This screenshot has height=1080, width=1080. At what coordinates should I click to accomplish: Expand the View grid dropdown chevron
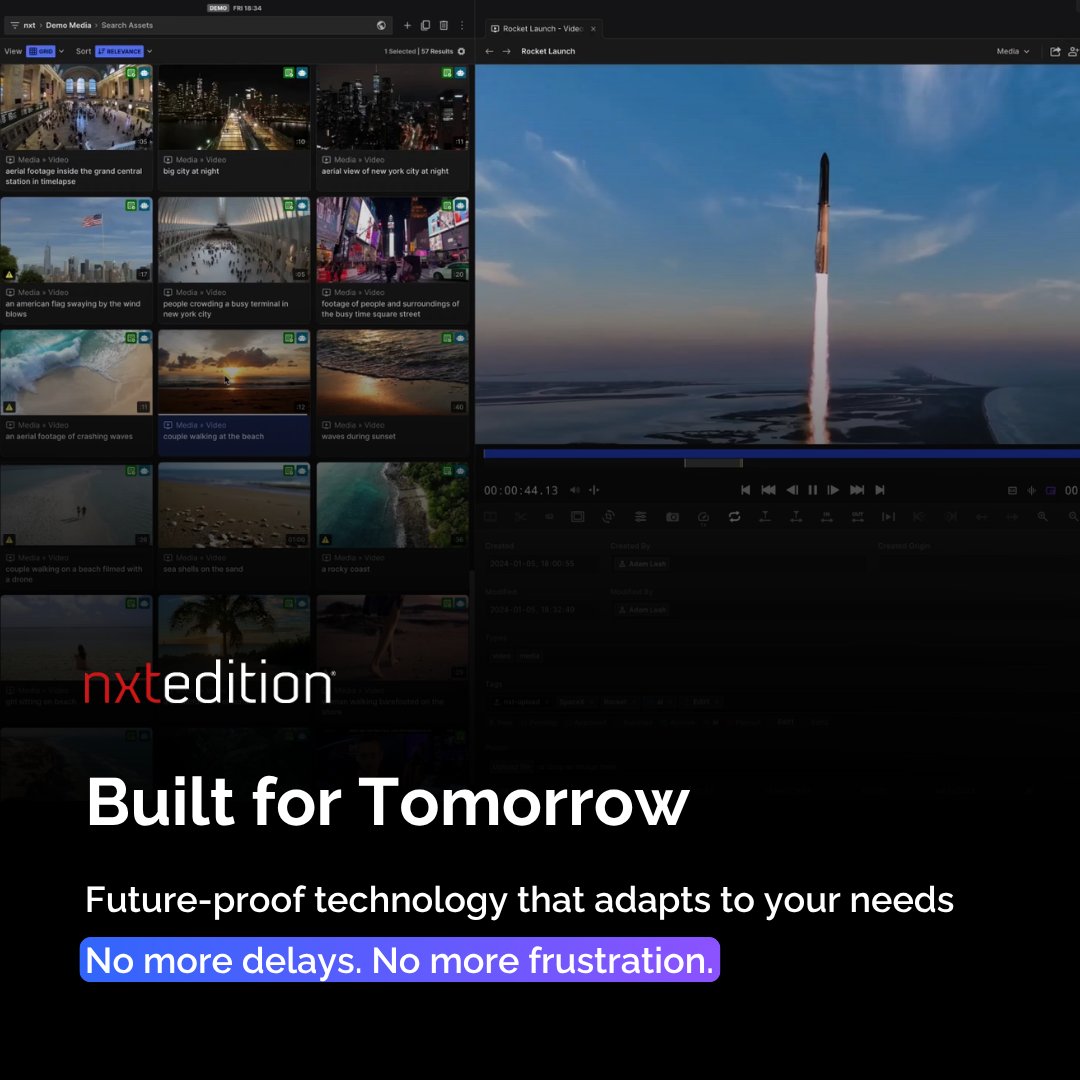point(61,51)
